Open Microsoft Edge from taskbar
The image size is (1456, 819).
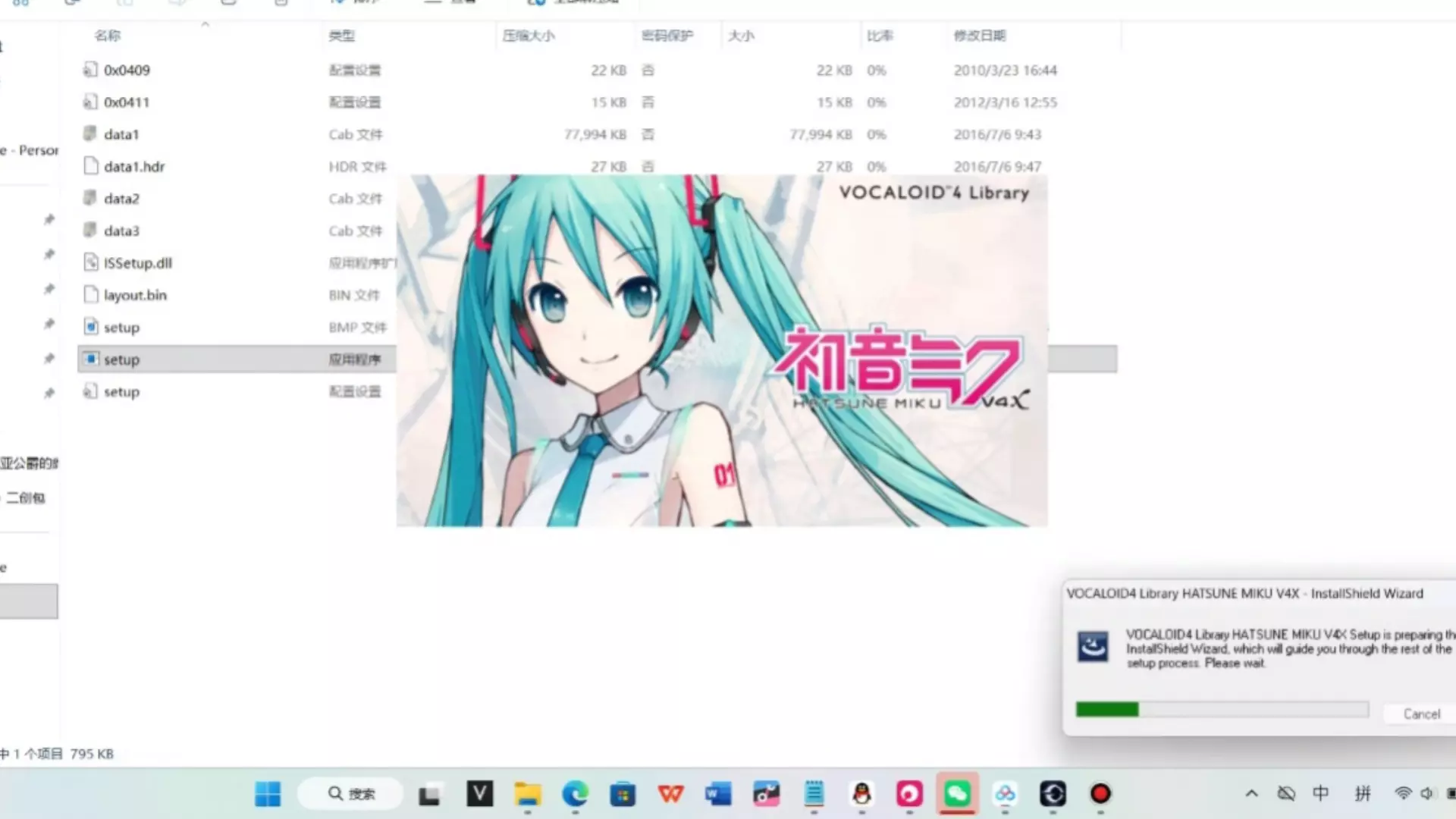tap(575, 794)
